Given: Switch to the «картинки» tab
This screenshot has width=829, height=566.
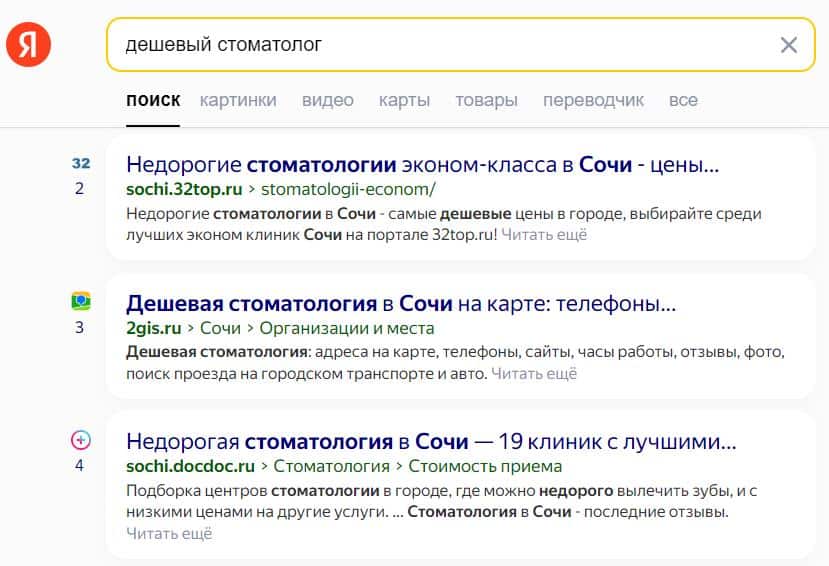Looking at the screenshot, I should (238, 100).
